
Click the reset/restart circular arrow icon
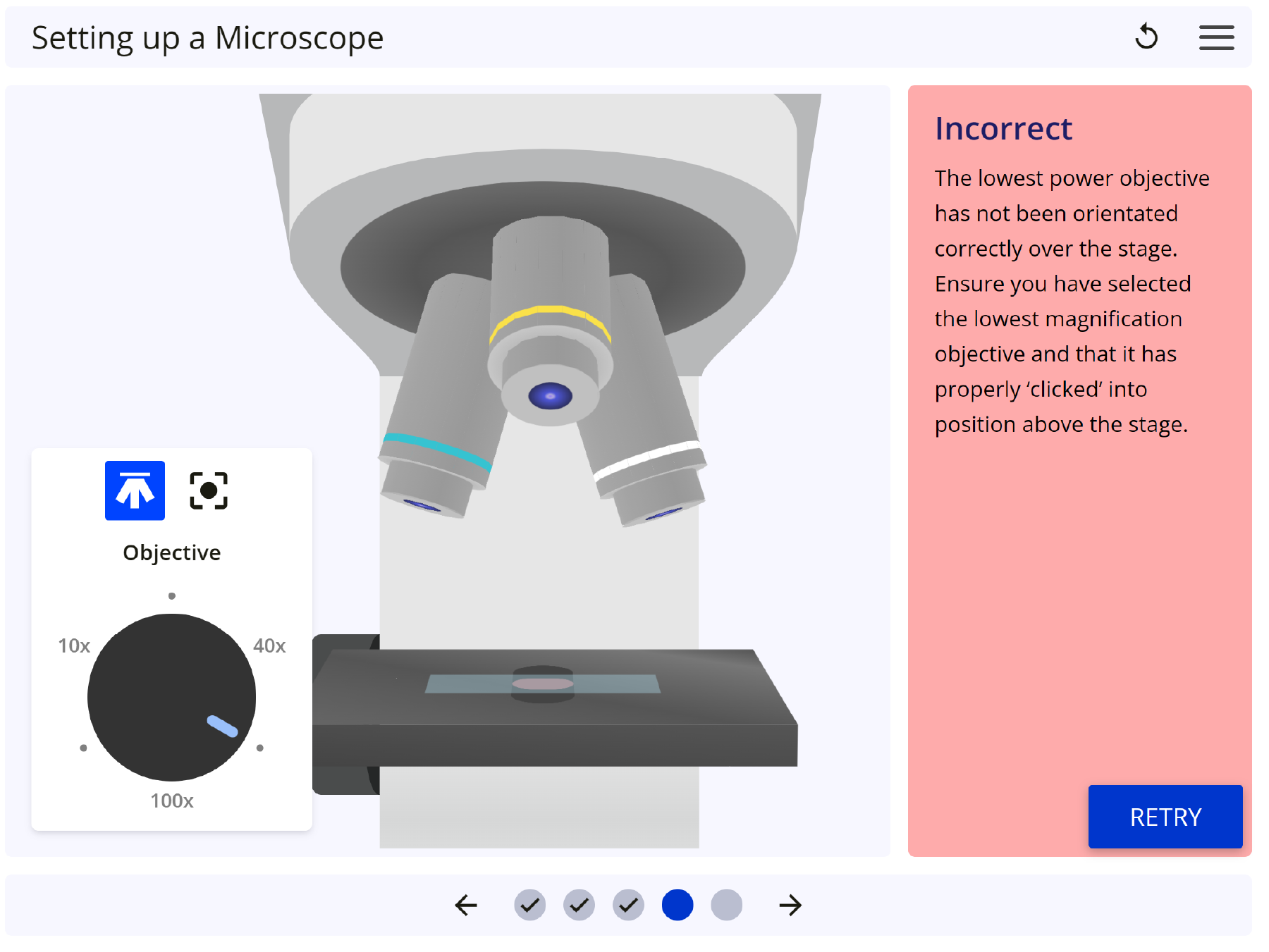[x=1146, y=37]
